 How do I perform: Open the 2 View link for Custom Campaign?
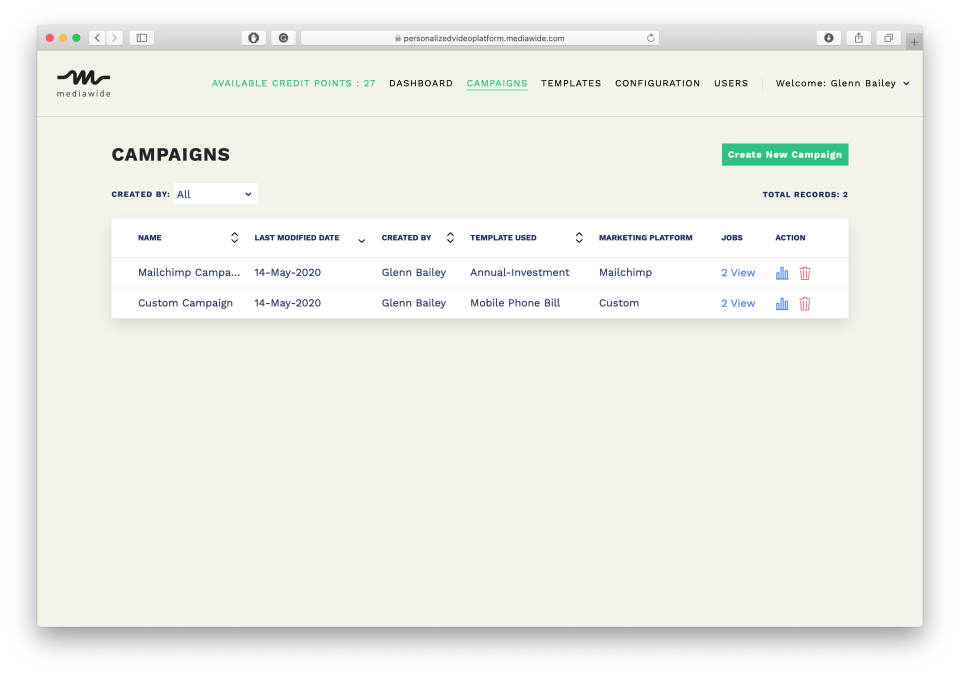(x=737, y=303)
